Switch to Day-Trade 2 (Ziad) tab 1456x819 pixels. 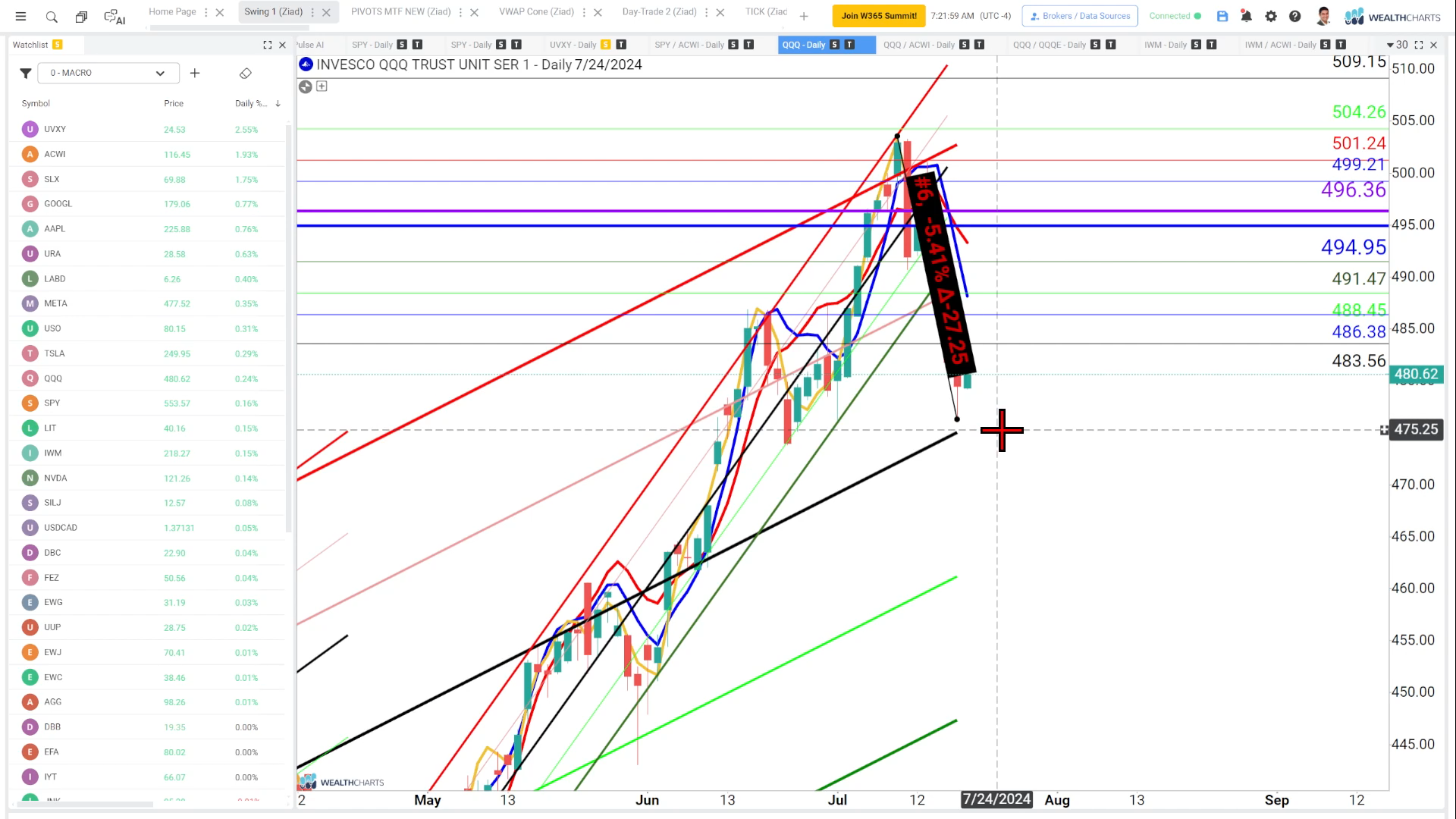[x=659, y=11]
